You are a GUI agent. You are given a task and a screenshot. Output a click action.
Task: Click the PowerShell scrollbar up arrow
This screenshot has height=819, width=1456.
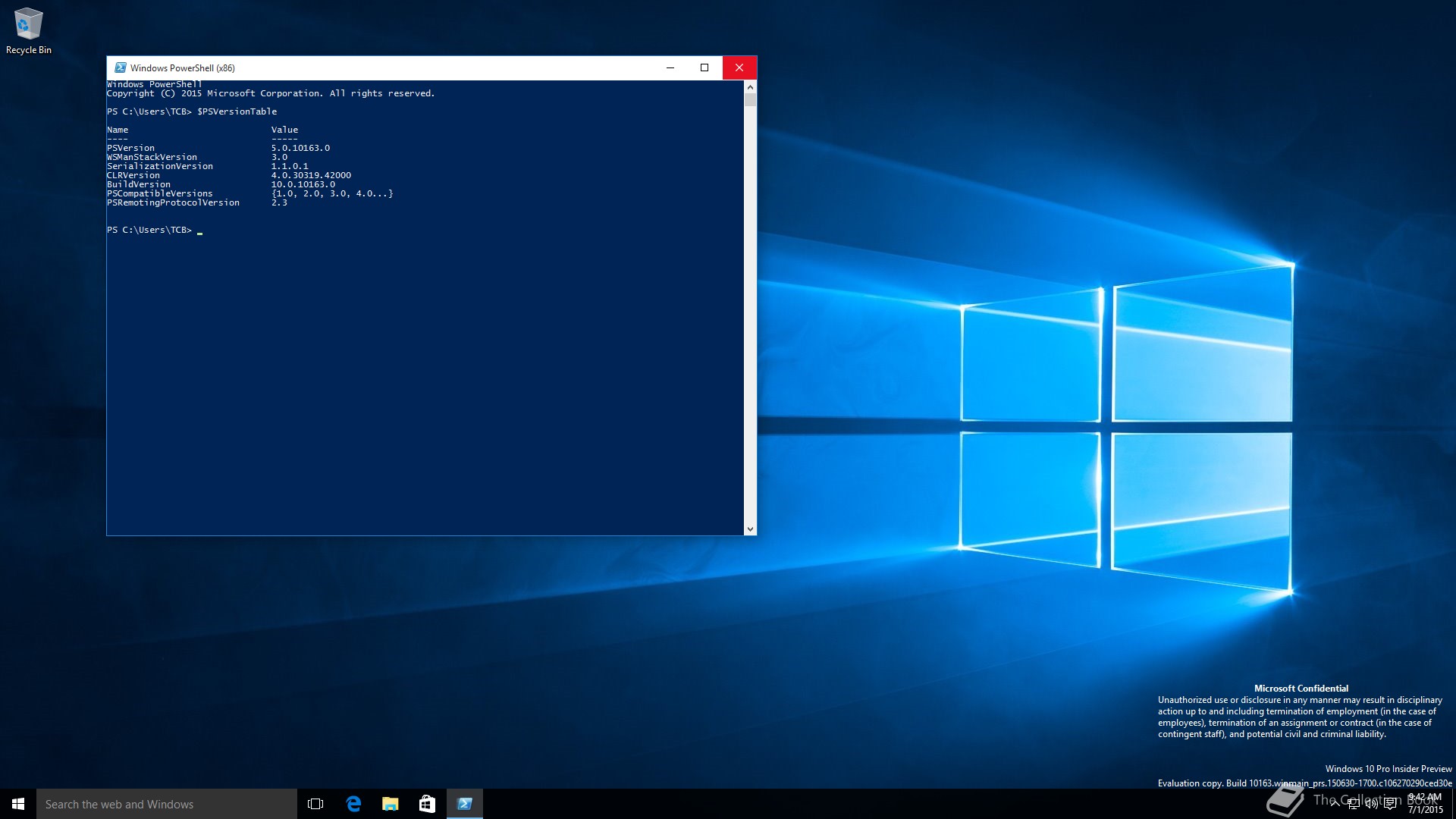(750, 86)
